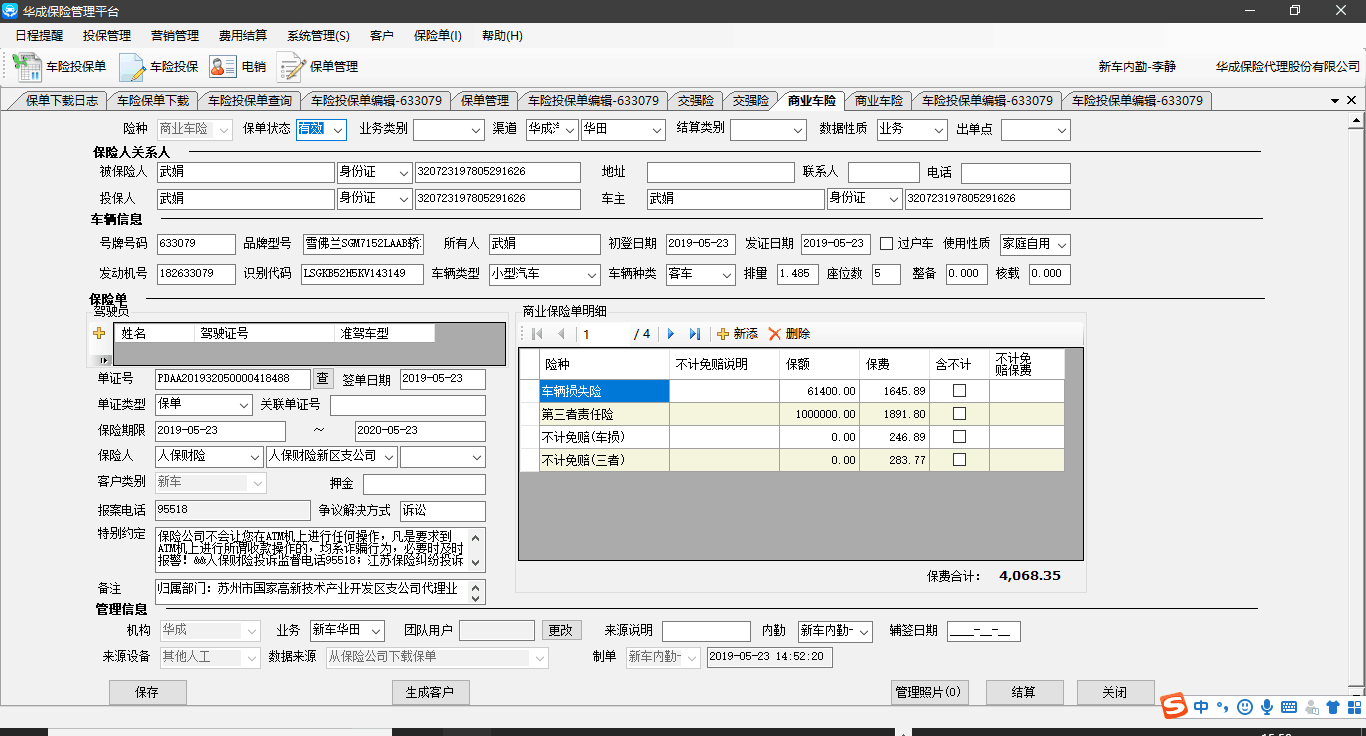Switch to the 保单下载日志 tab
This screenshot has width=1366, height=736.
point(61,101)
